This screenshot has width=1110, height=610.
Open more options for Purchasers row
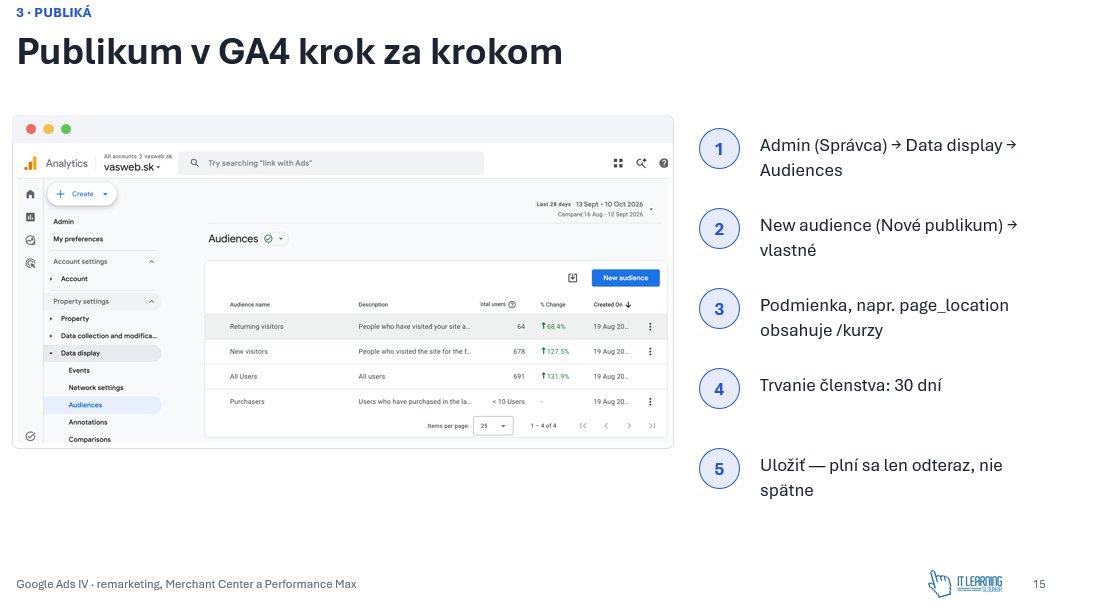click(x=650, y=402)
